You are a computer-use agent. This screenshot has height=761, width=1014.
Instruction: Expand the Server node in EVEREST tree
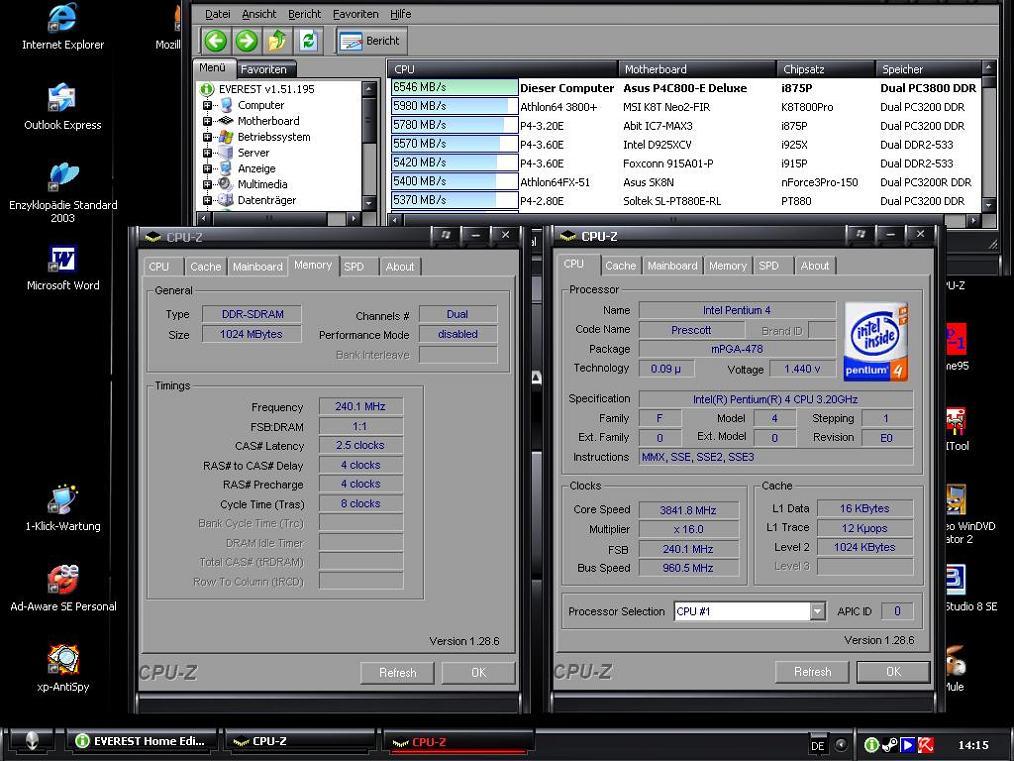tap(207, 153)
